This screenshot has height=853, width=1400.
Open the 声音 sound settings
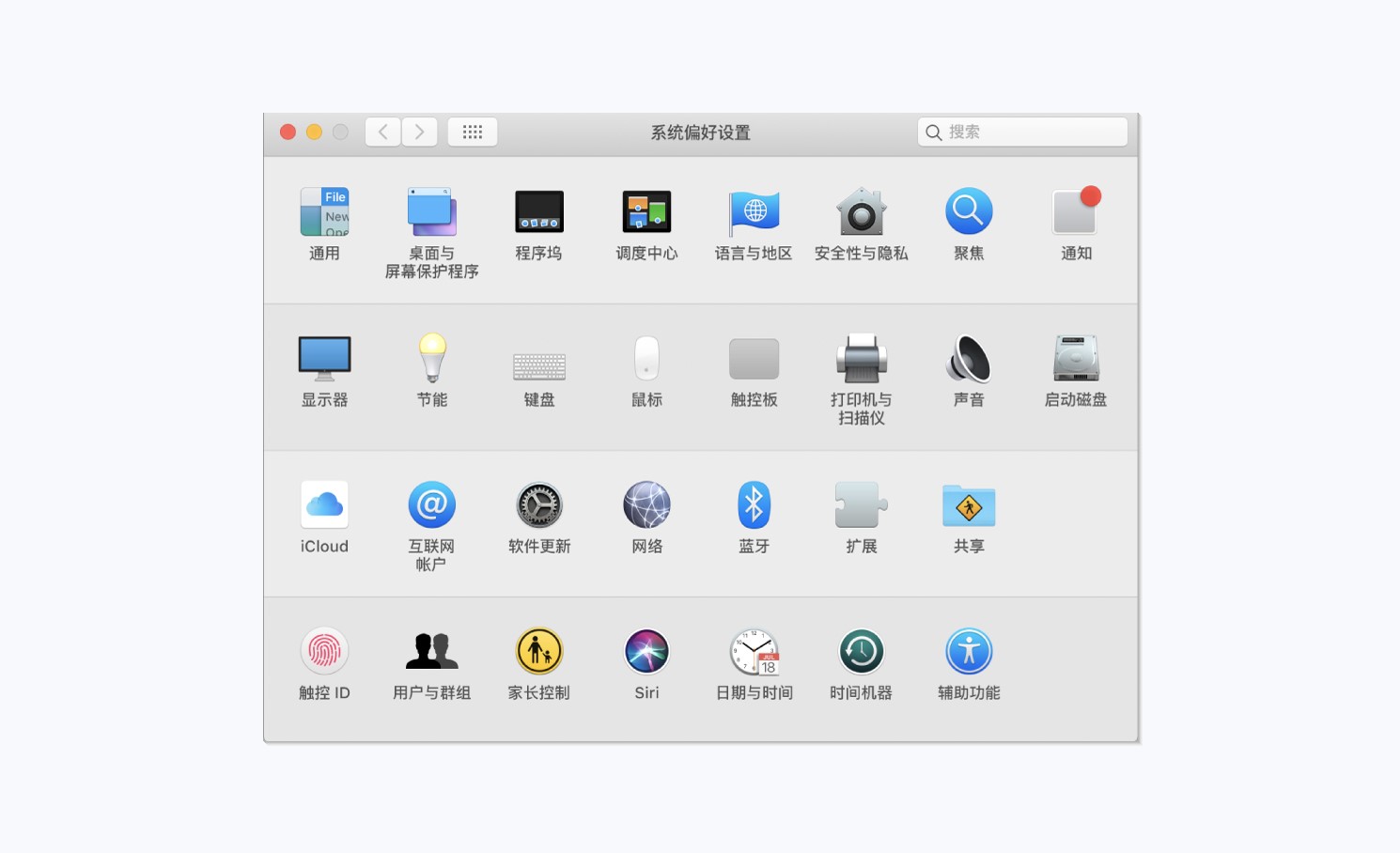pos(969,359)
